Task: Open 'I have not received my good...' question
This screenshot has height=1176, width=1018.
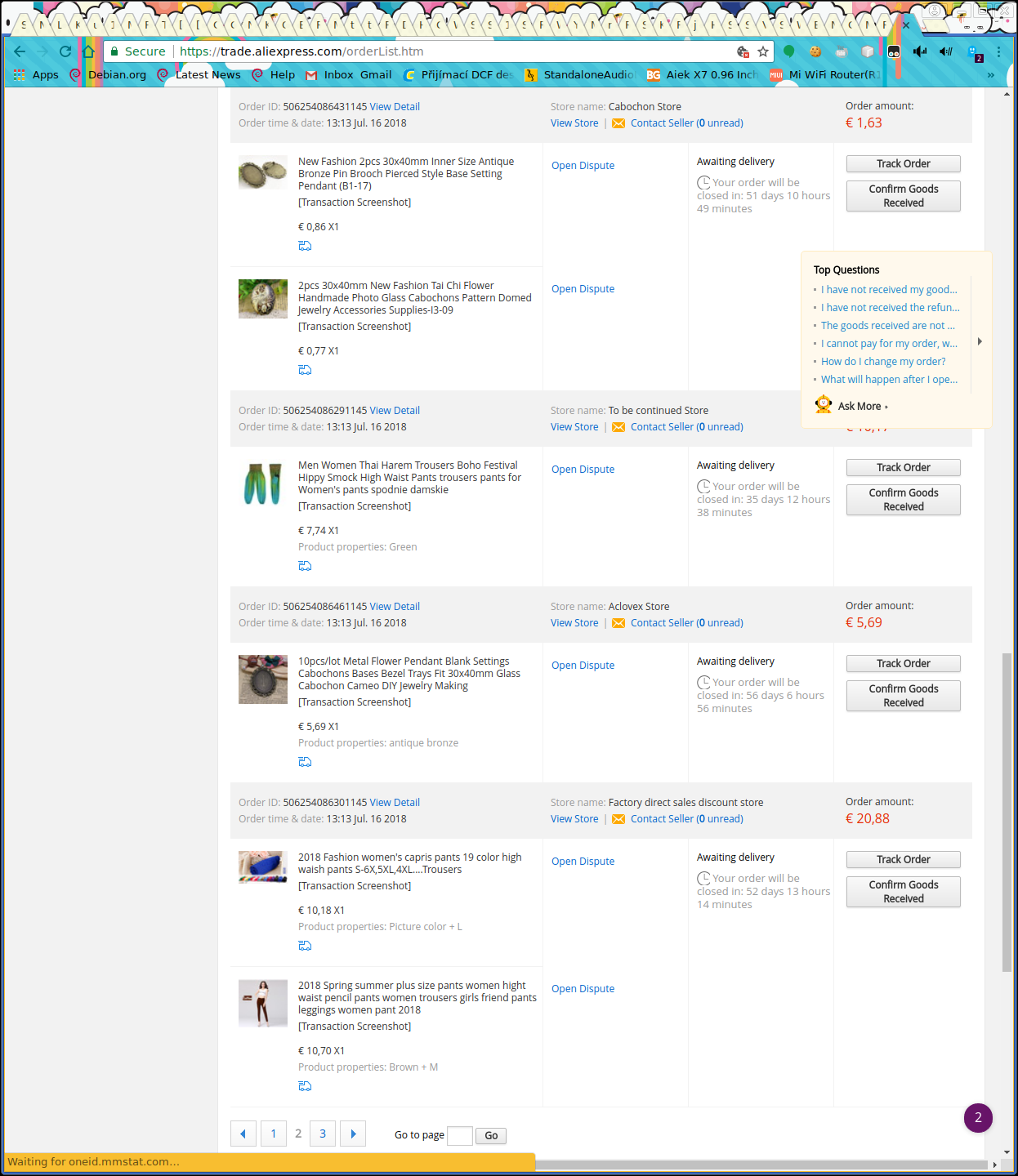Action: pyautogui.click(x=889, y=290)
